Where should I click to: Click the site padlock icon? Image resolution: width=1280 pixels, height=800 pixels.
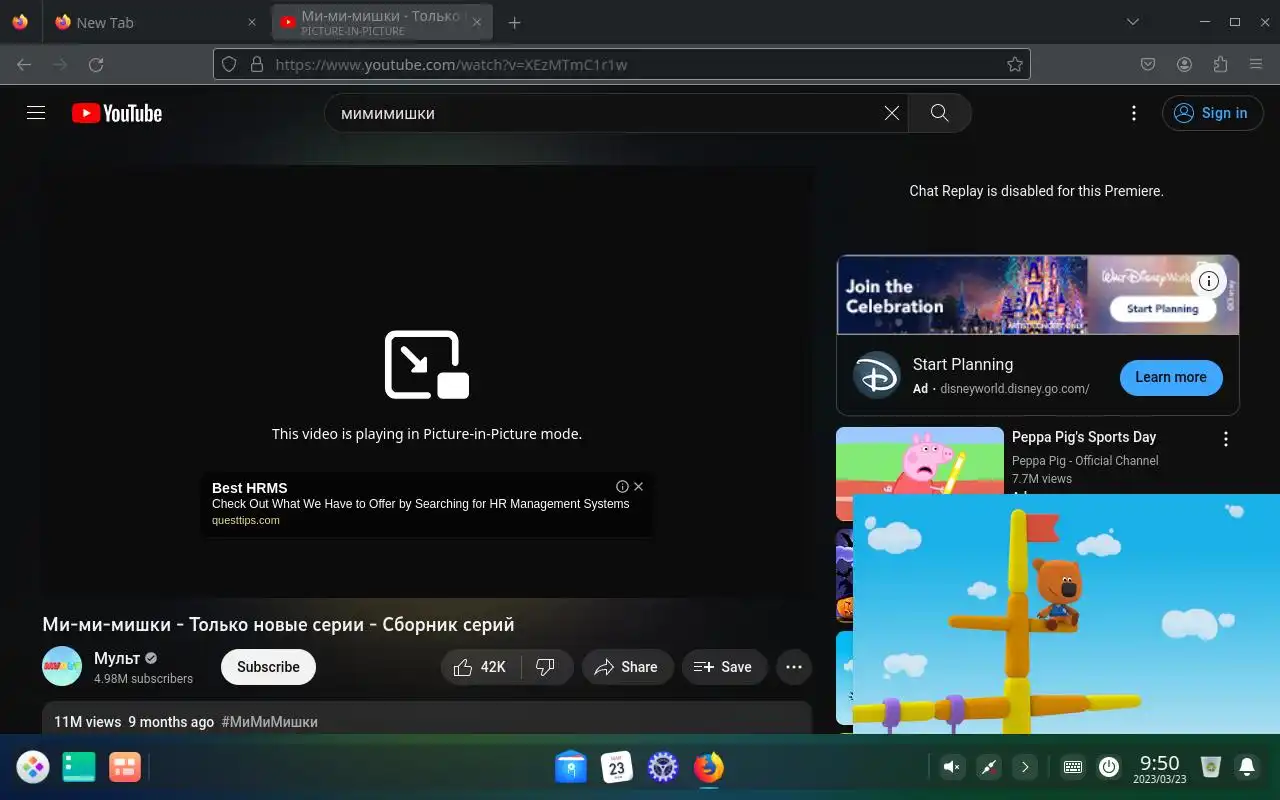coord(256,64)
